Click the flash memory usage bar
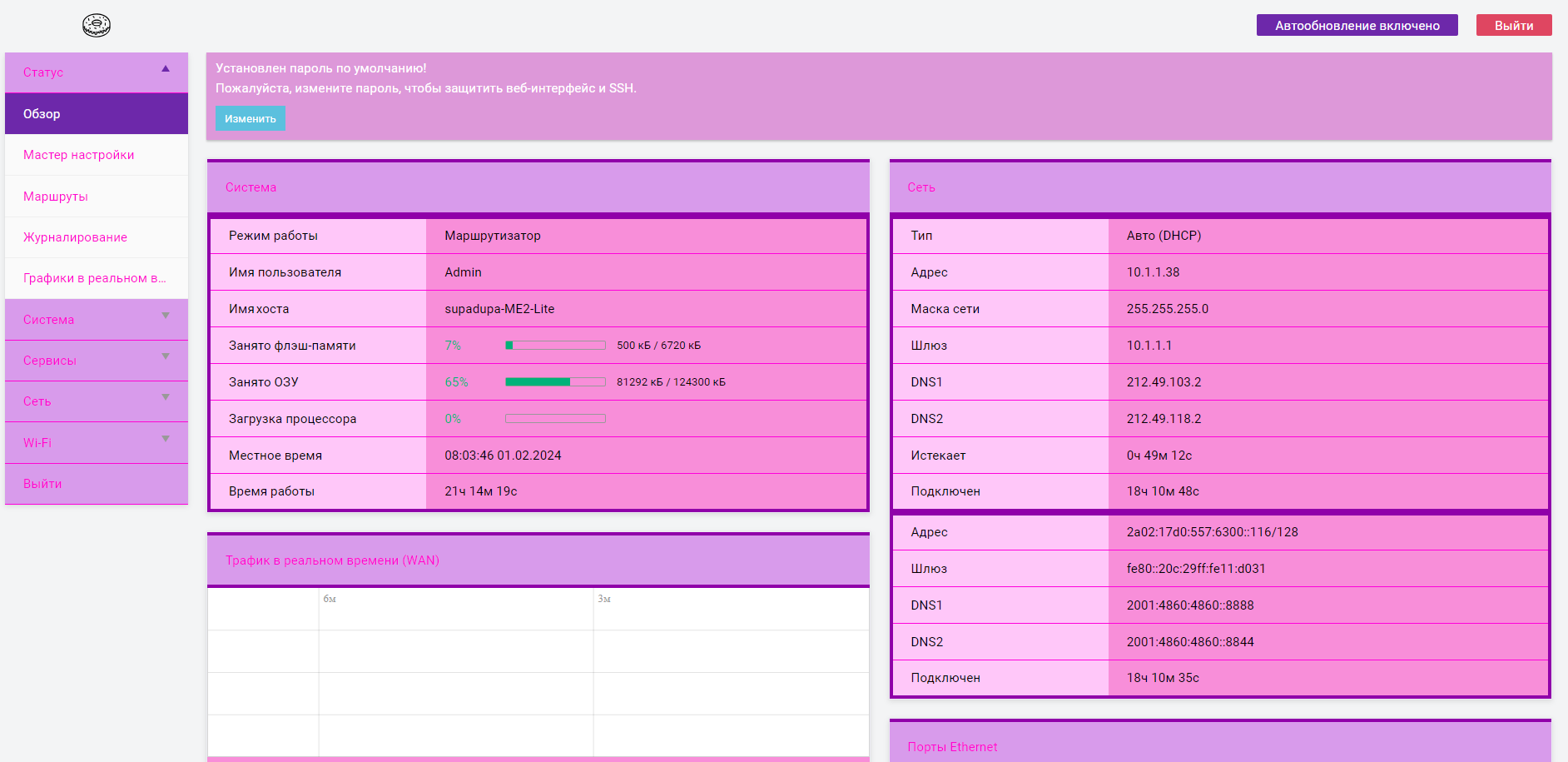 (555, 346)
